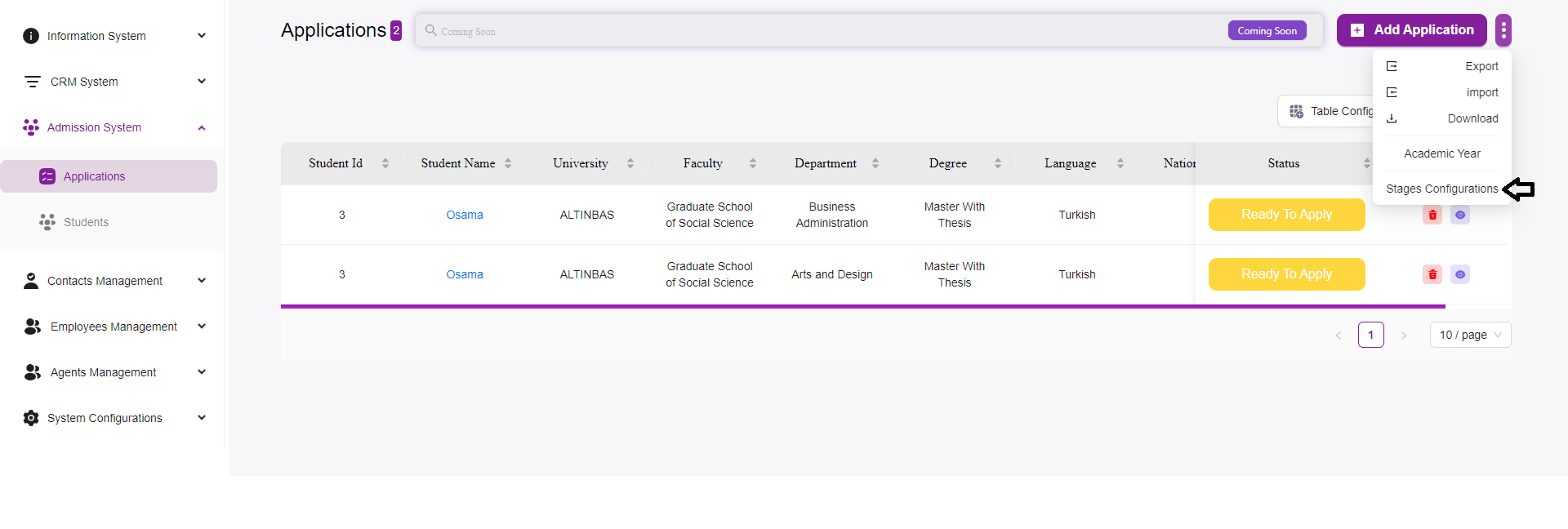View the Business Administration application with the eye icon
The width and height of the screenshot is (1568, 529).
pyautogui.click(x=1460, y=215)
